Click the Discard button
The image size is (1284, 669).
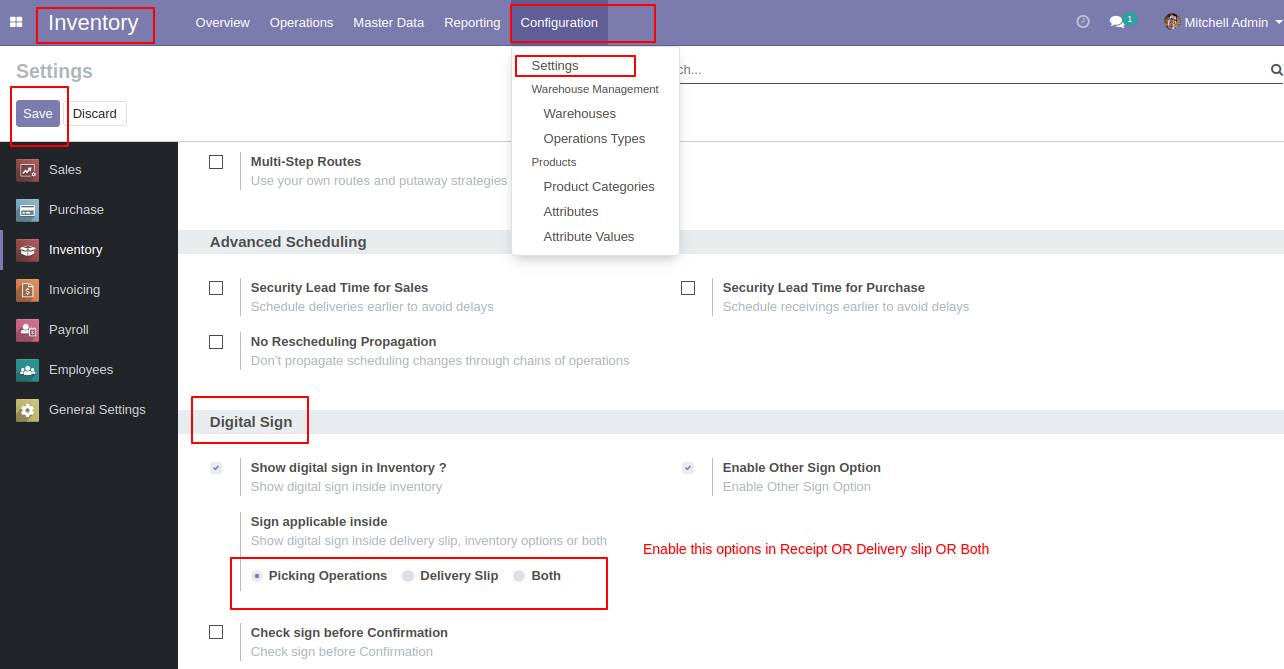(95, 114)
